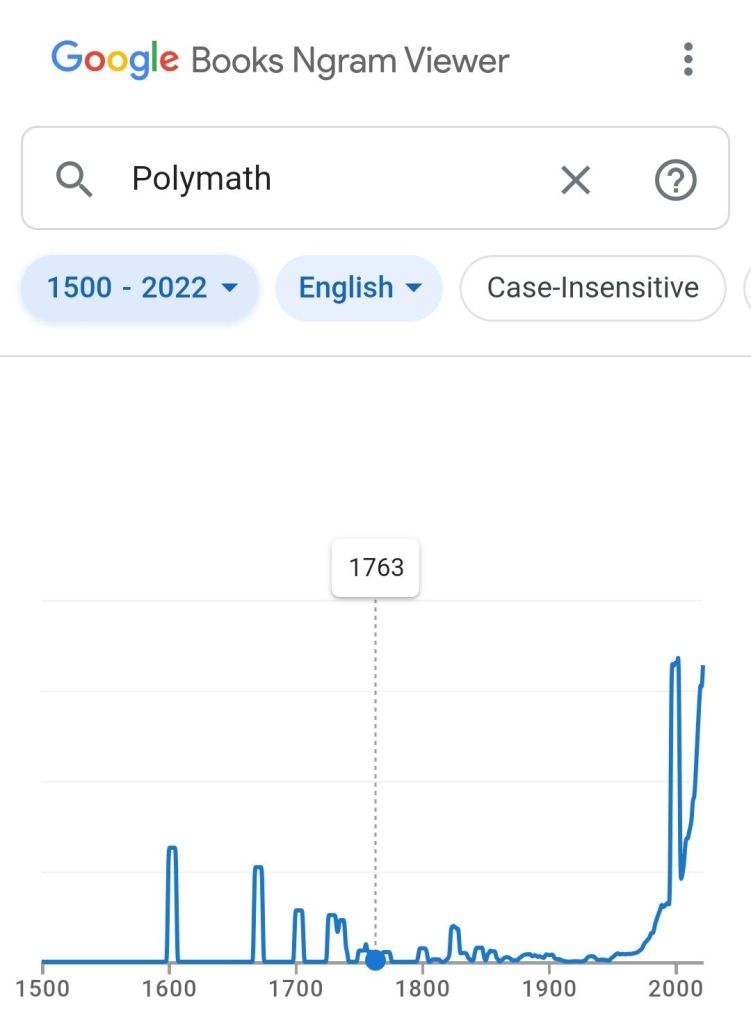Click the 1500 x-axis label
This screenshot has height=1023, width=751.
pos(43,989)
